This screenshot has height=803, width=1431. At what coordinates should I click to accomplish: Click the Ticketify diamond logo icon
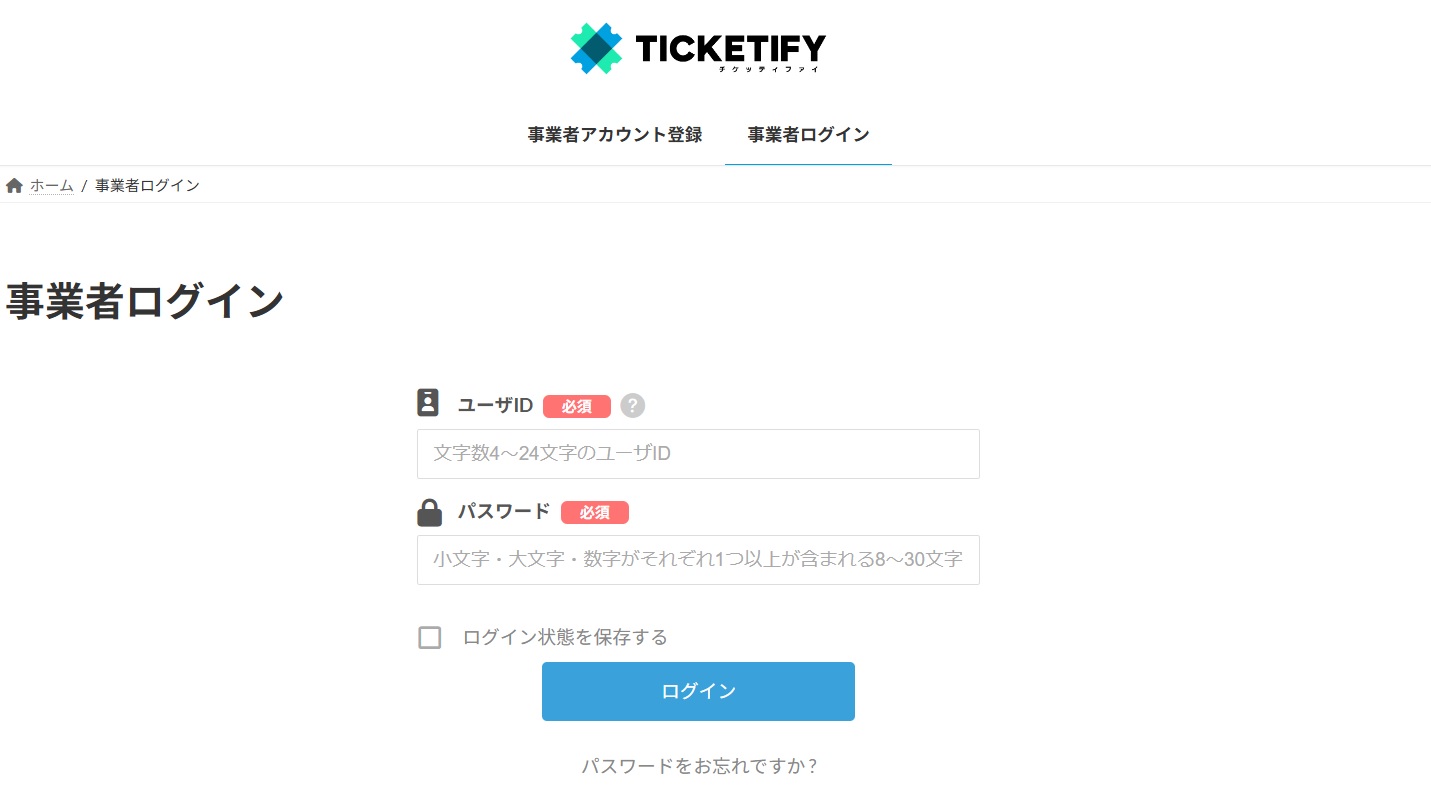[596, 48]
